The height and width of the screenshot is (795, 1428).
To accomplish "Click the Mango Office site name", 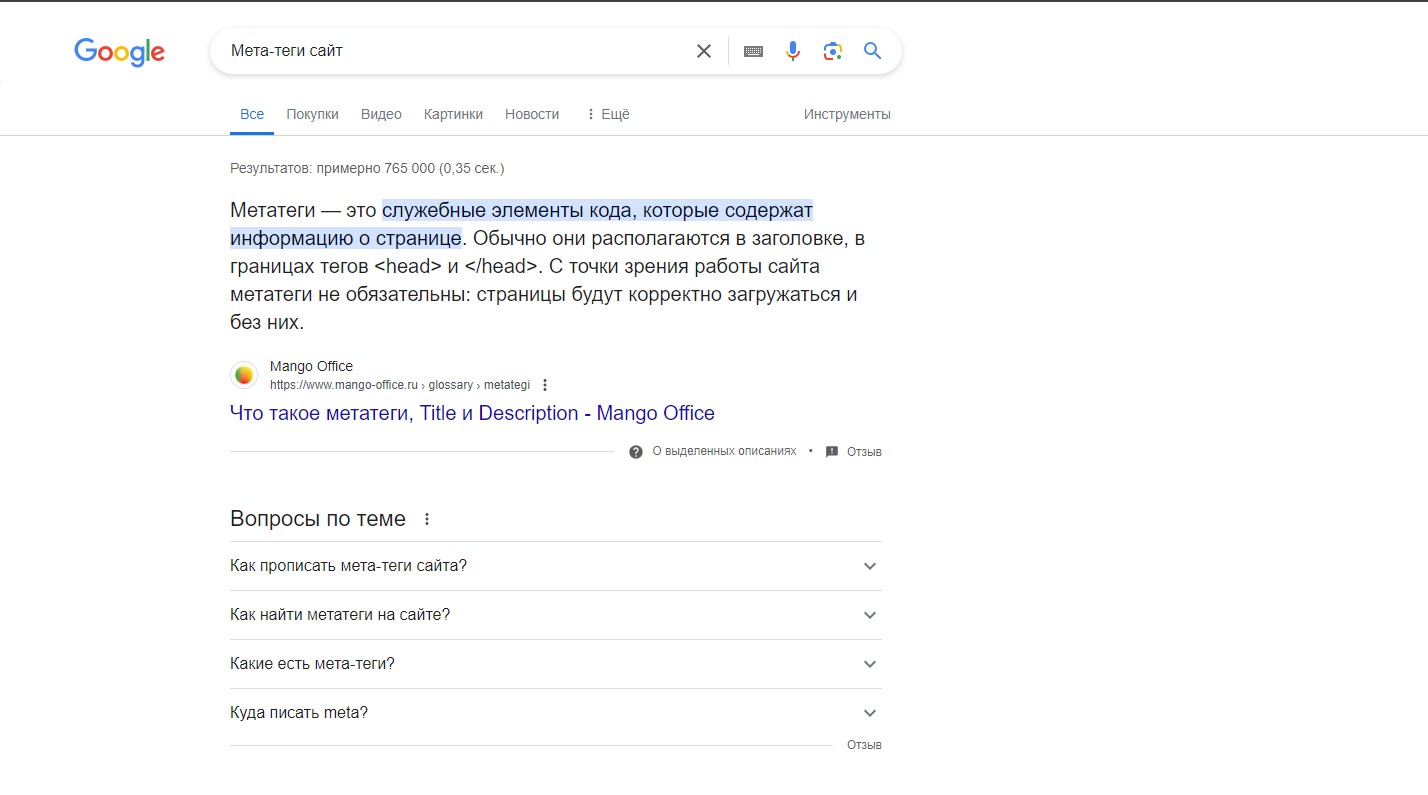I will (x=311, y=366).
